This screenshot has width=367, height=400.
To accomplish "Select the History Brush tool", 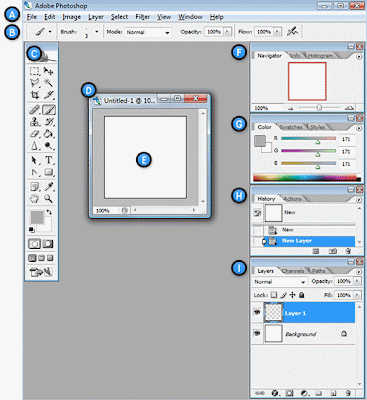I will pos(49,122).
